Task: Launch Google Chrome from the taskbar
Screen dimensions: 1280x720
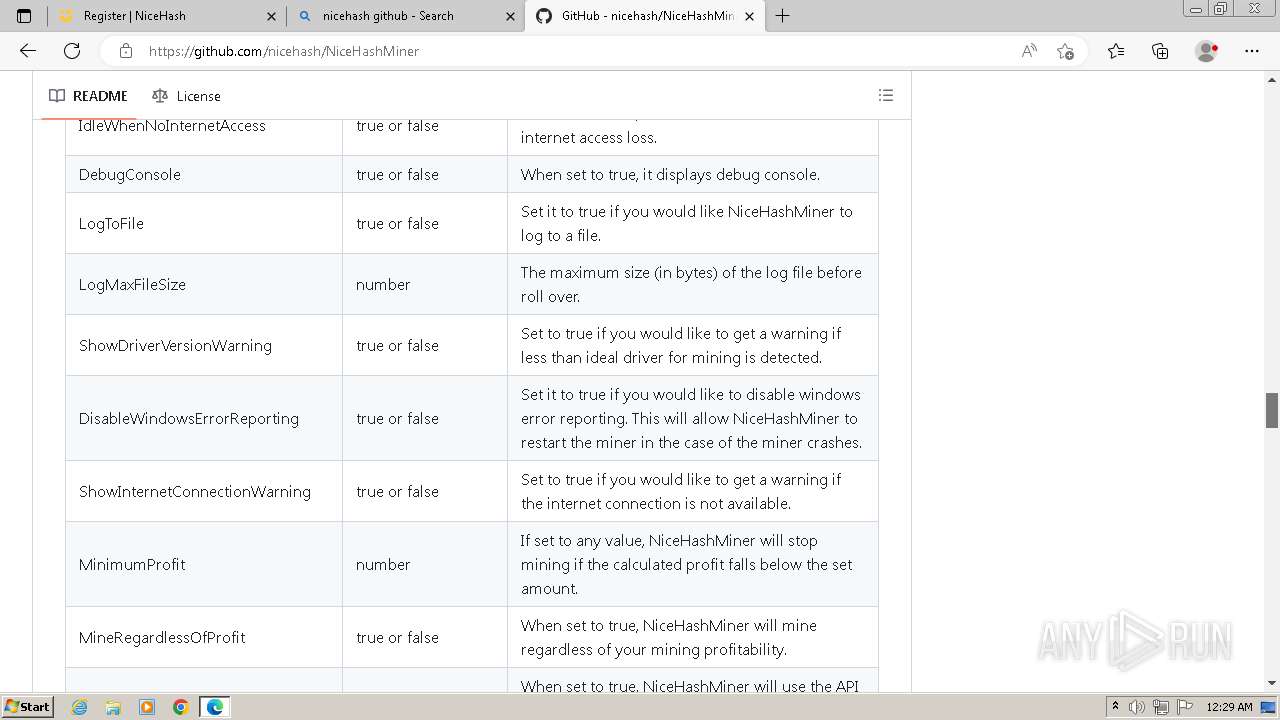Action: pos(181,707)
